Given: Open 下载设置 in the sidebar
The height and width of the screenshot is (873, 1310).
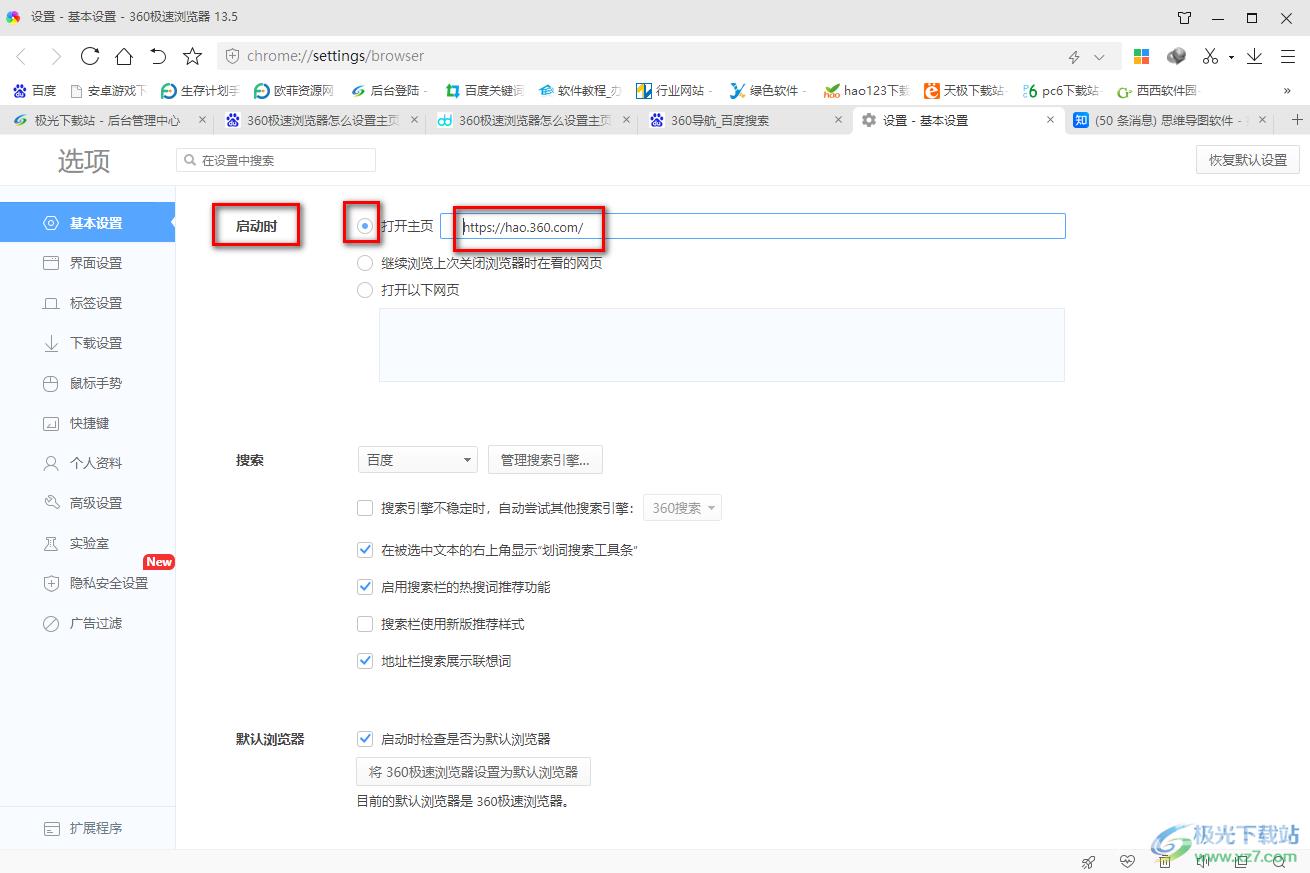Looking at the screenshot, I should point(87,343).
